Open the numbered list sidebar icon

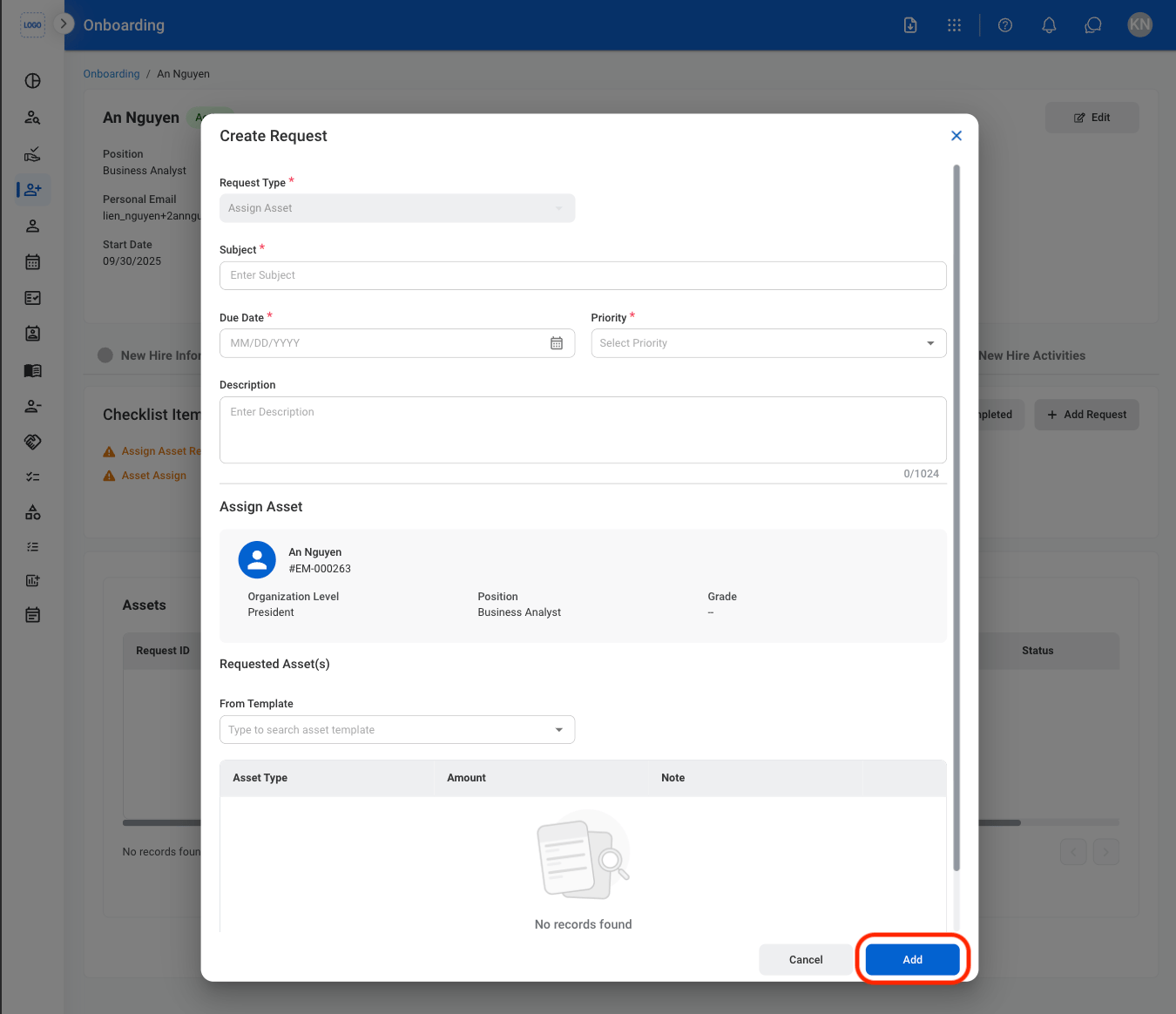click(32, 547)
